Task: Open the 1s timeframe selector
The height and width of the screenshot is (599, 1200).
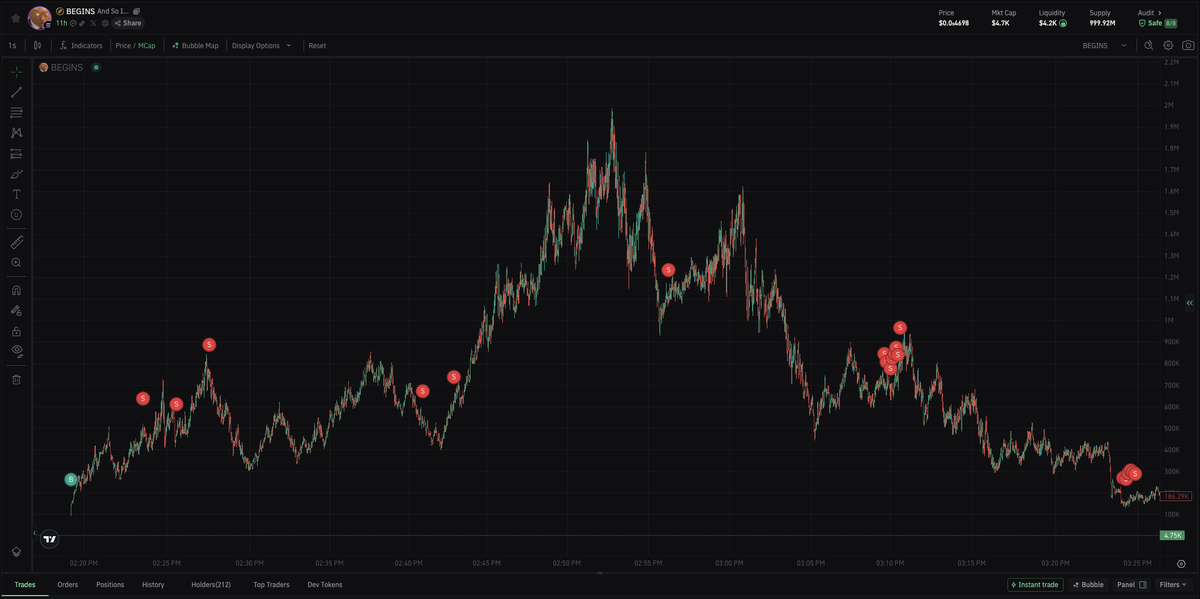Action: click(x=12, y=45)
